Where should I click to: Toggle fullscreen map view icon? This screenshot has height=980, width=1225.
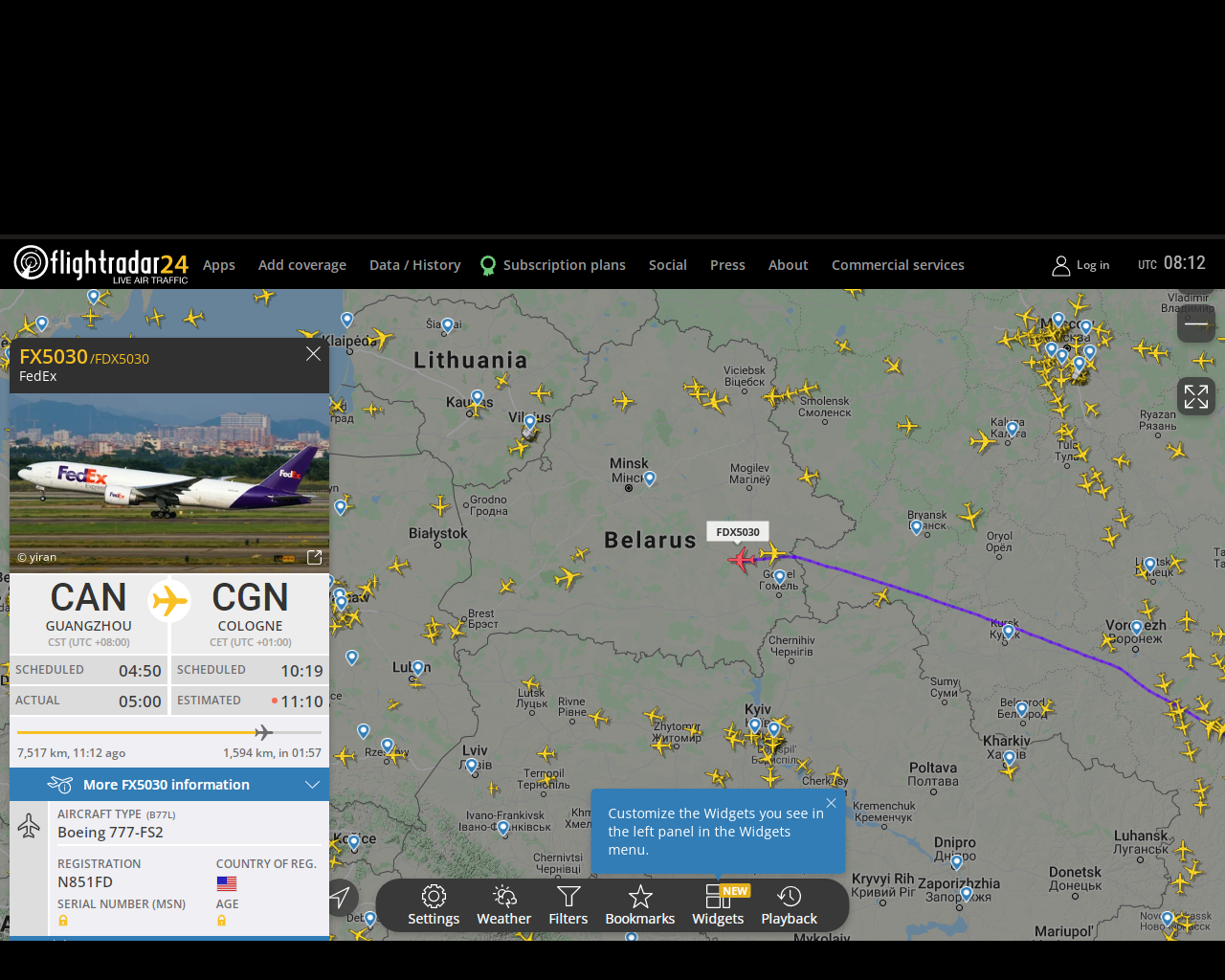pyautogui.click(x=1196, y=396)
